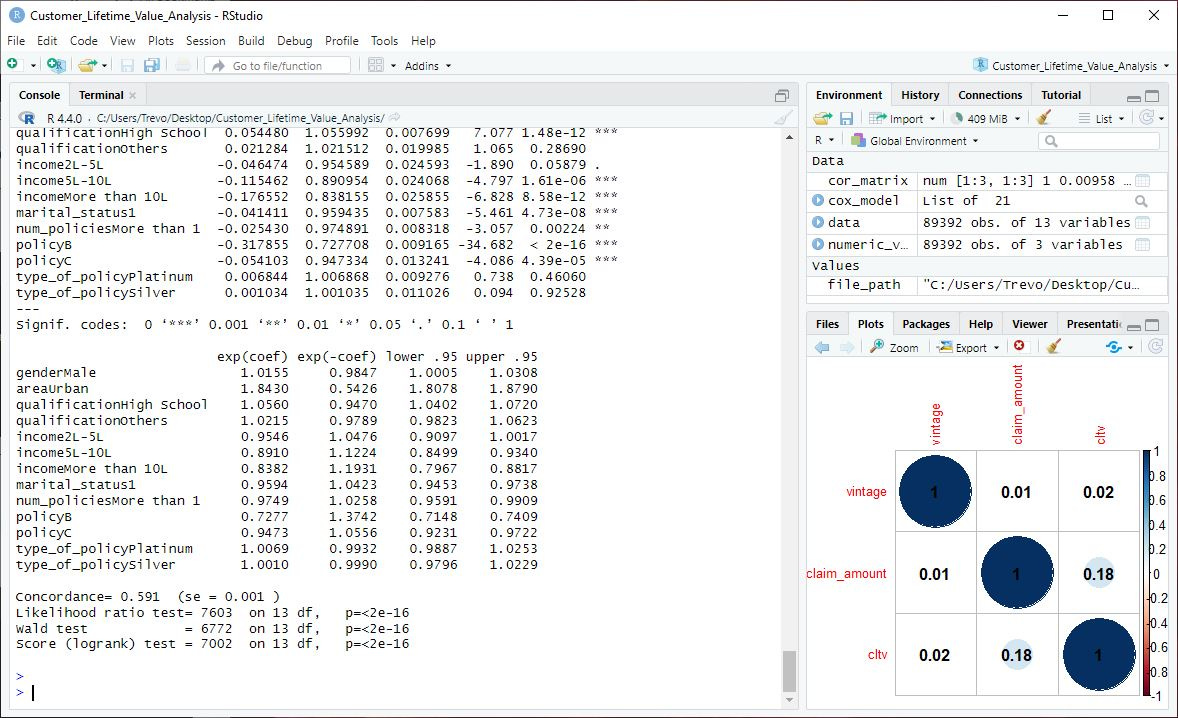Image resolution: width=1178 pixels, height=718 pixels.
Task: Open the Import dataset dropdown
Action: coord(902,118)
